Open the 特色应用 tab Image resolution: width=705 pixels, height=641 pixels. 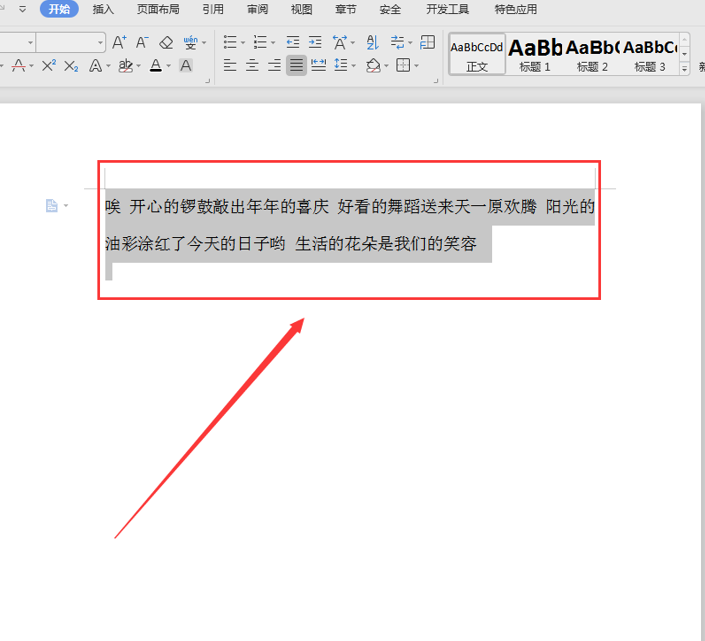[516, 9]
